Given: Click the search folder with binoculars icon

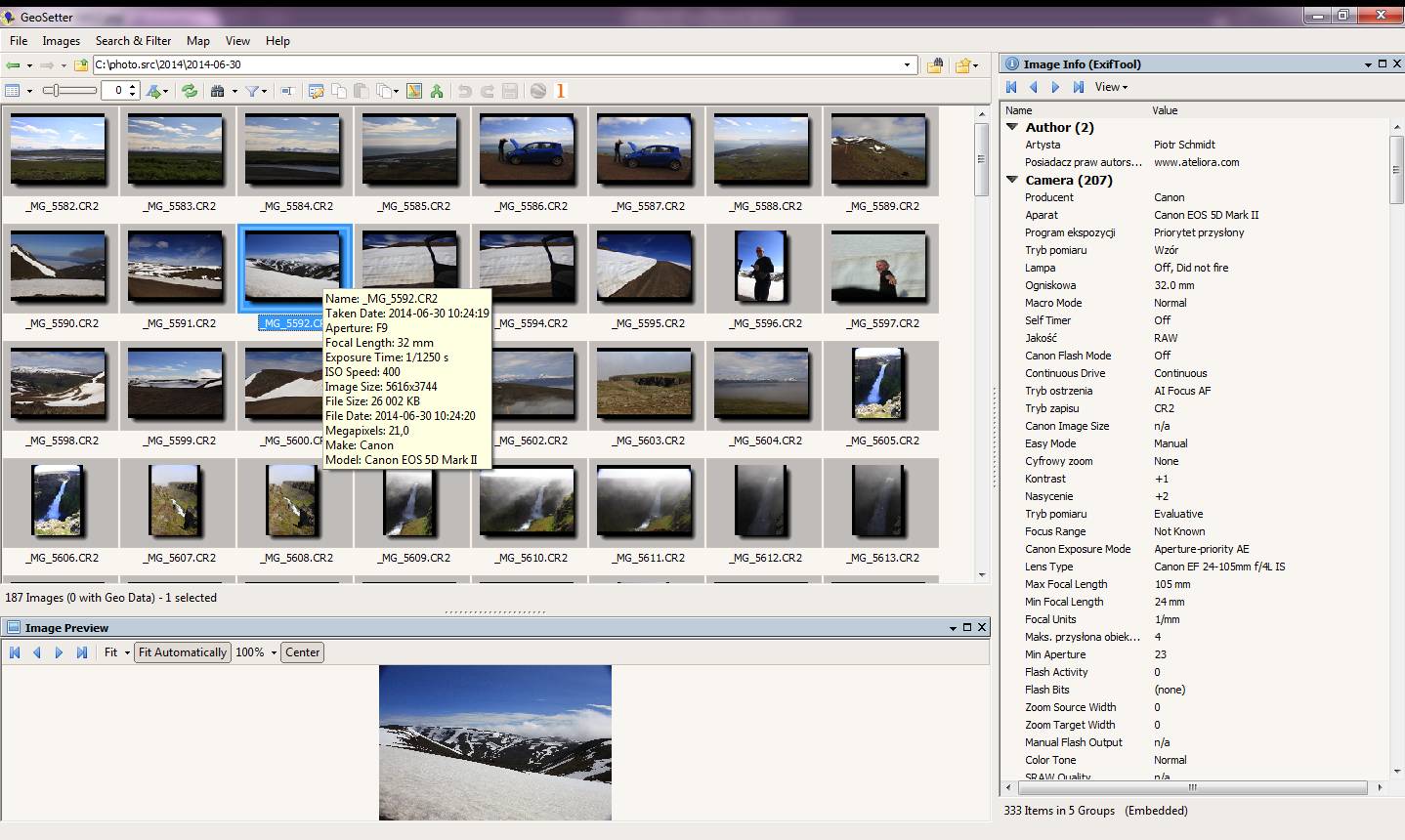Looking at the screenshot, I should [935, 65].
